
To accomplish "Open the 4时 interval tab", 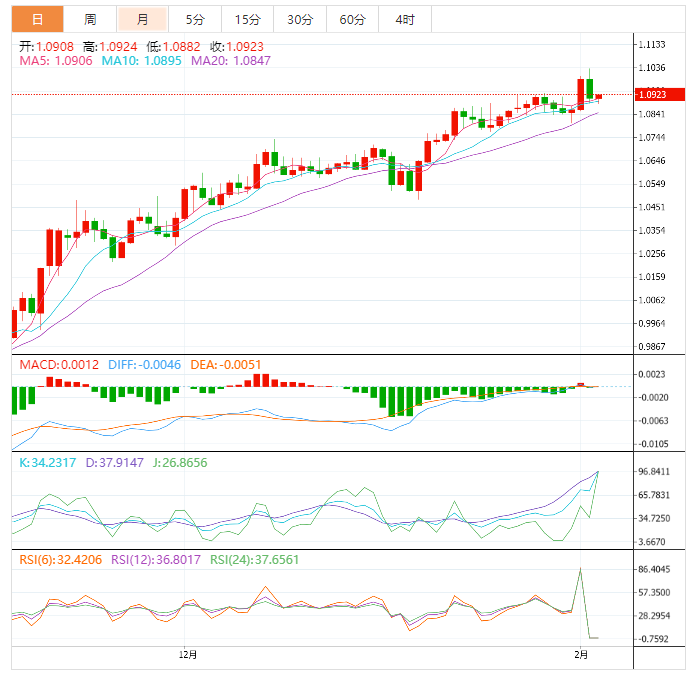I will click(405, 19).
